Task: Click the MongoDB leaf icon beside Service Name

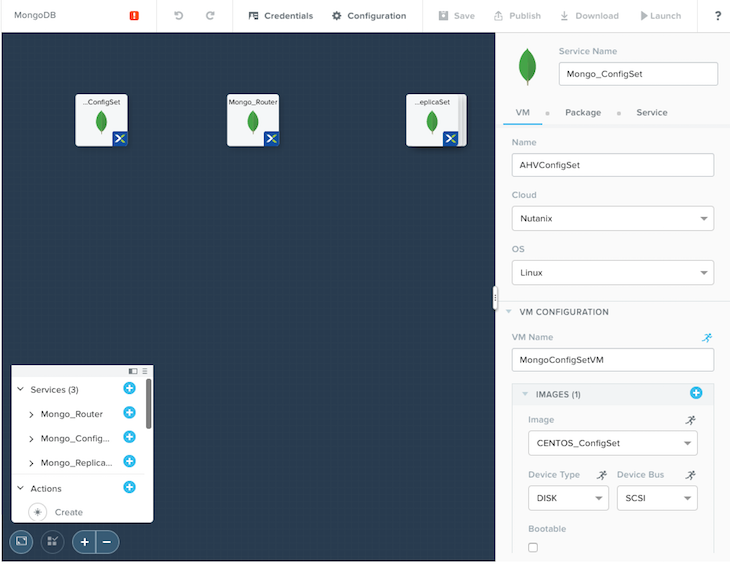Action: point(527,67)
